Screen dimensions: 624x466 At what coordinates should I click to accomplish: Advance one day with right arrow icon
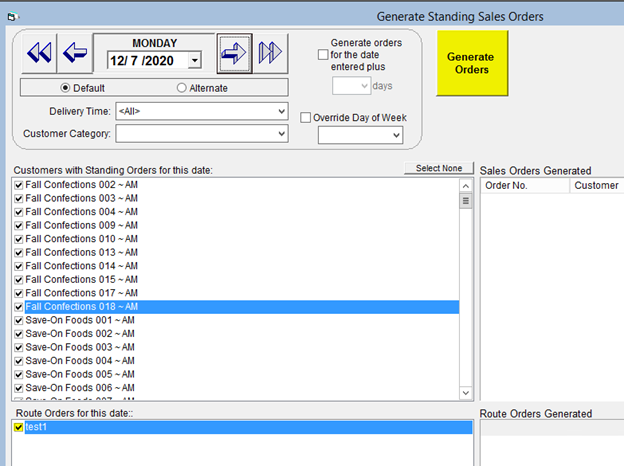pyautogui.click(x=234, y=53)
